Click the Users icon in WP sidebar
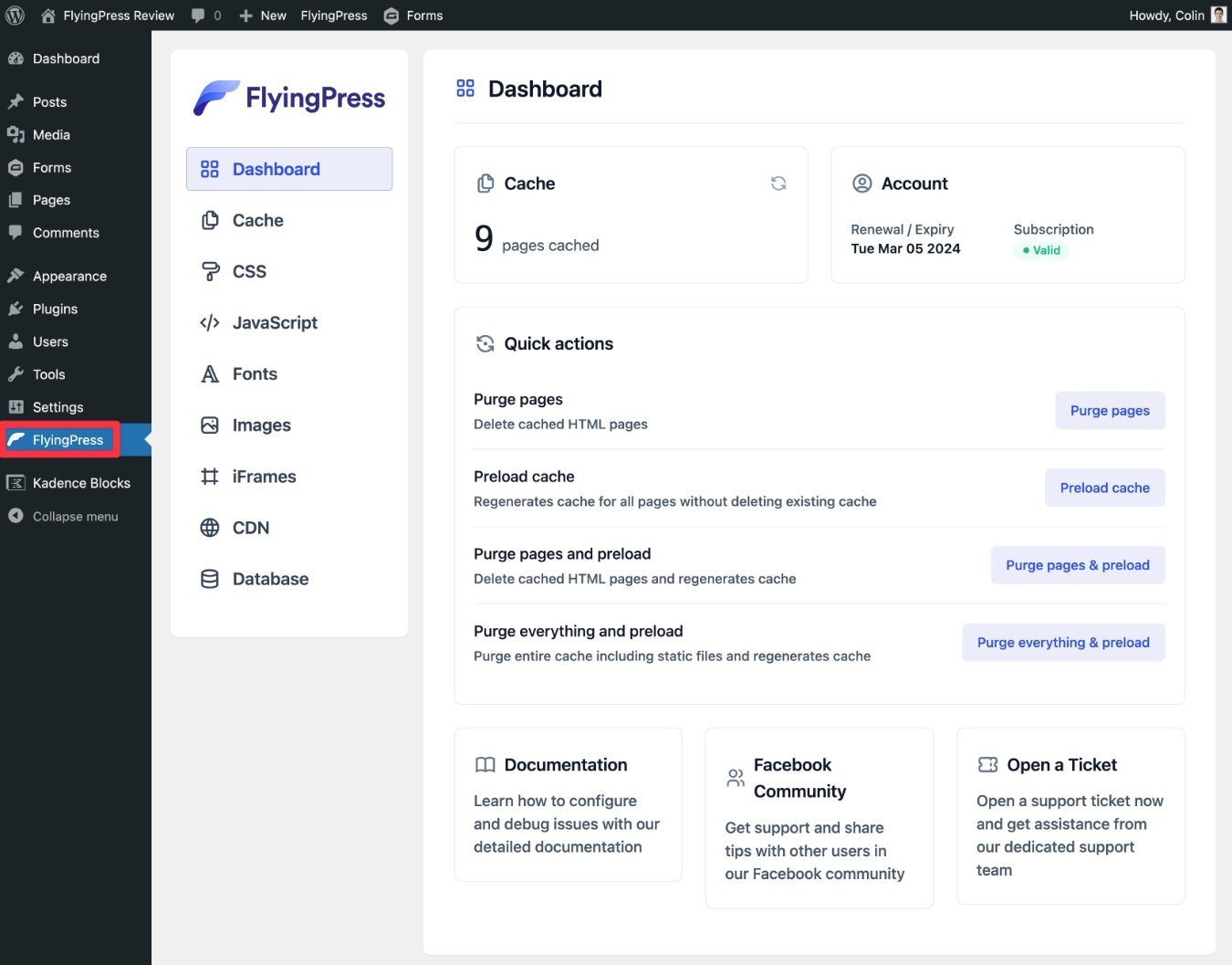Image resolution: width=1232 pixels, height=965 pixels. [x=16, y=341]
